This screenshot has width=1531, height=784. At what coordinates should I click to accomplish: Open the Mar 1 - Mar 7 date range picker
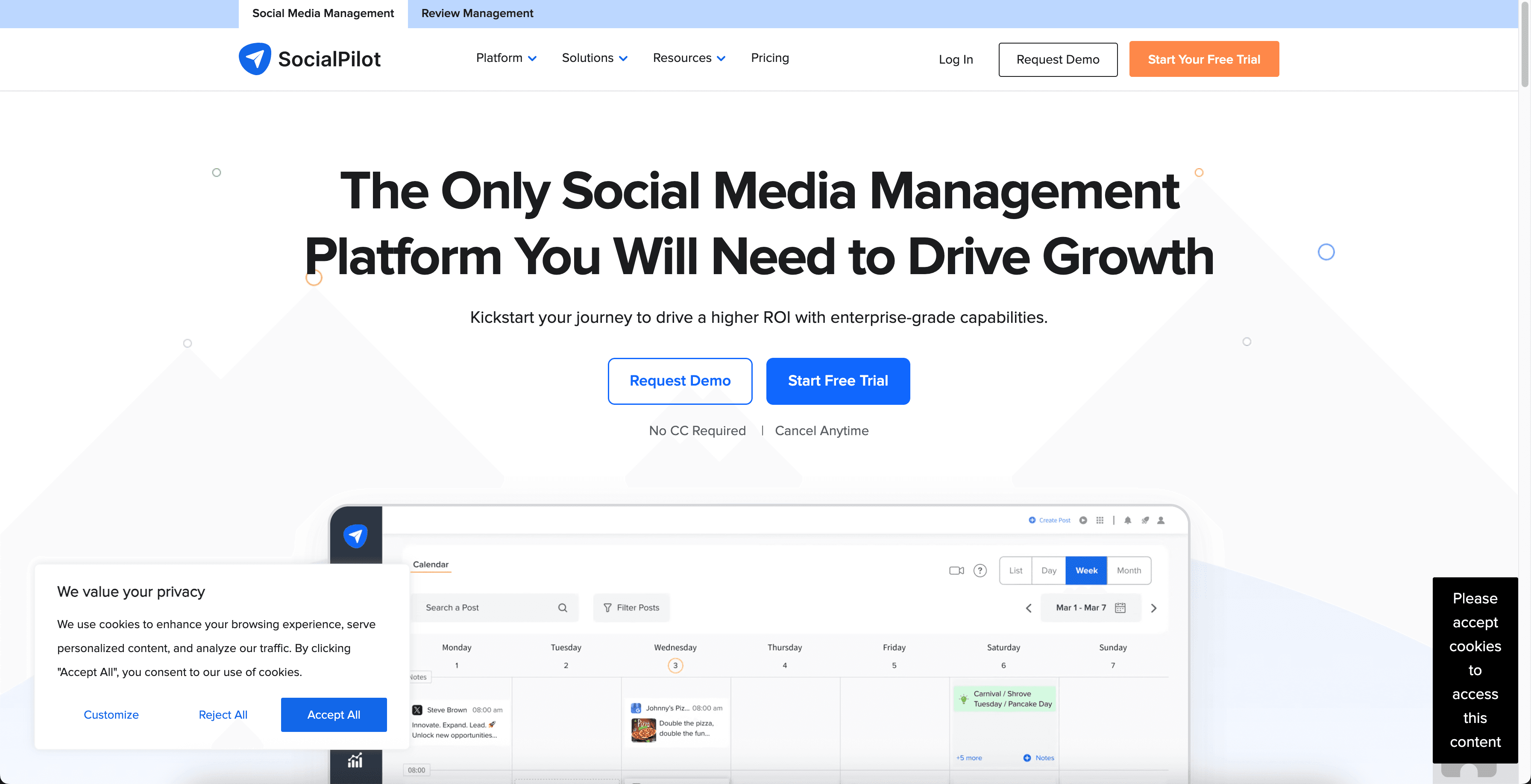click(x=1091, y=608)
